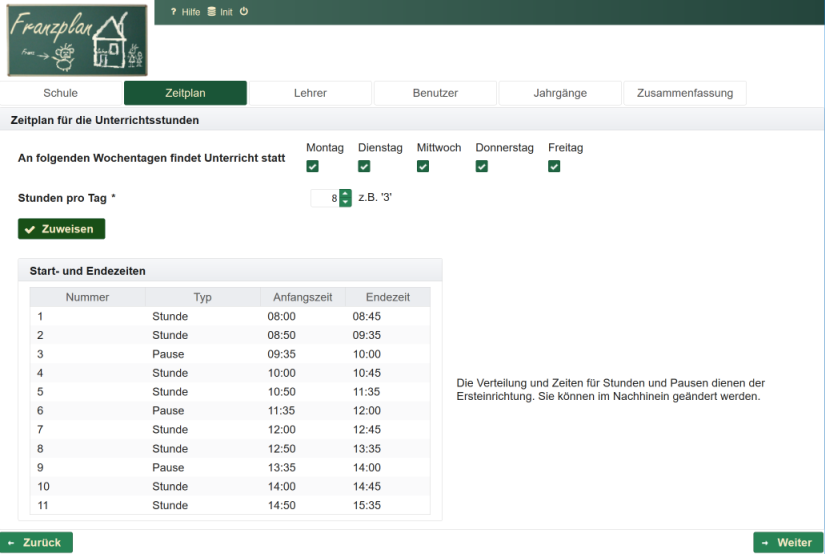
Task: Toggle the Dienstag weekday checkbox
Action: (x=364, y=166)
